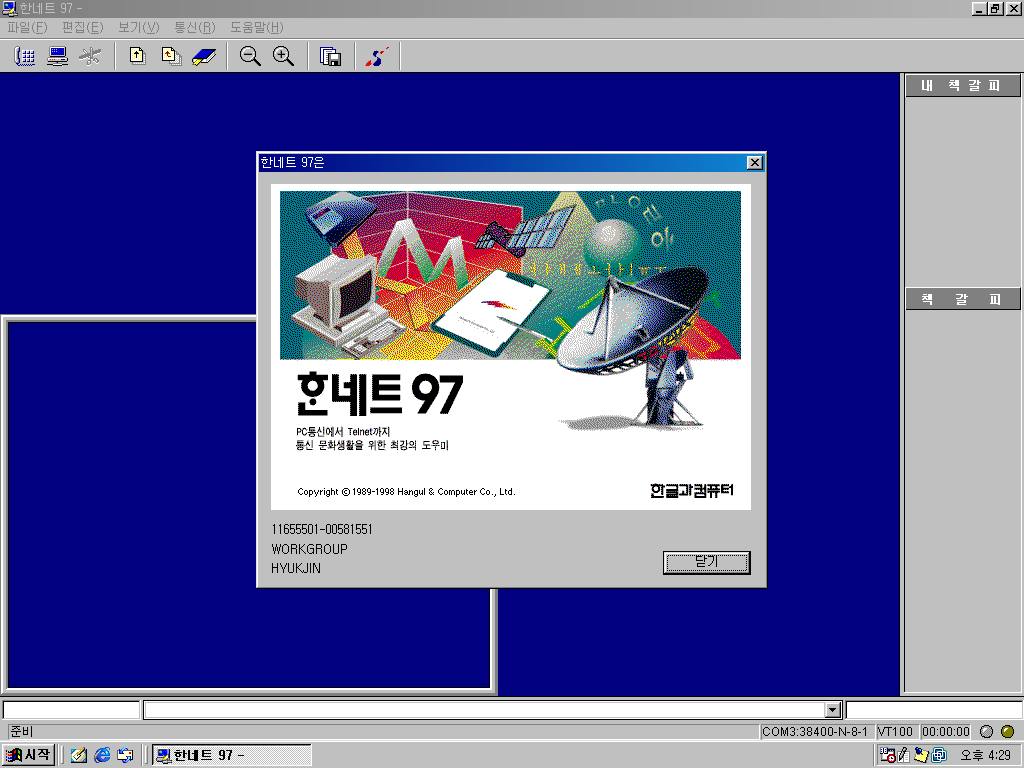Image resolution: width=1024 pixels, height=768 pixels.
Task: Click the stacked pages red arrow icon
Action: tap(171, 56)
